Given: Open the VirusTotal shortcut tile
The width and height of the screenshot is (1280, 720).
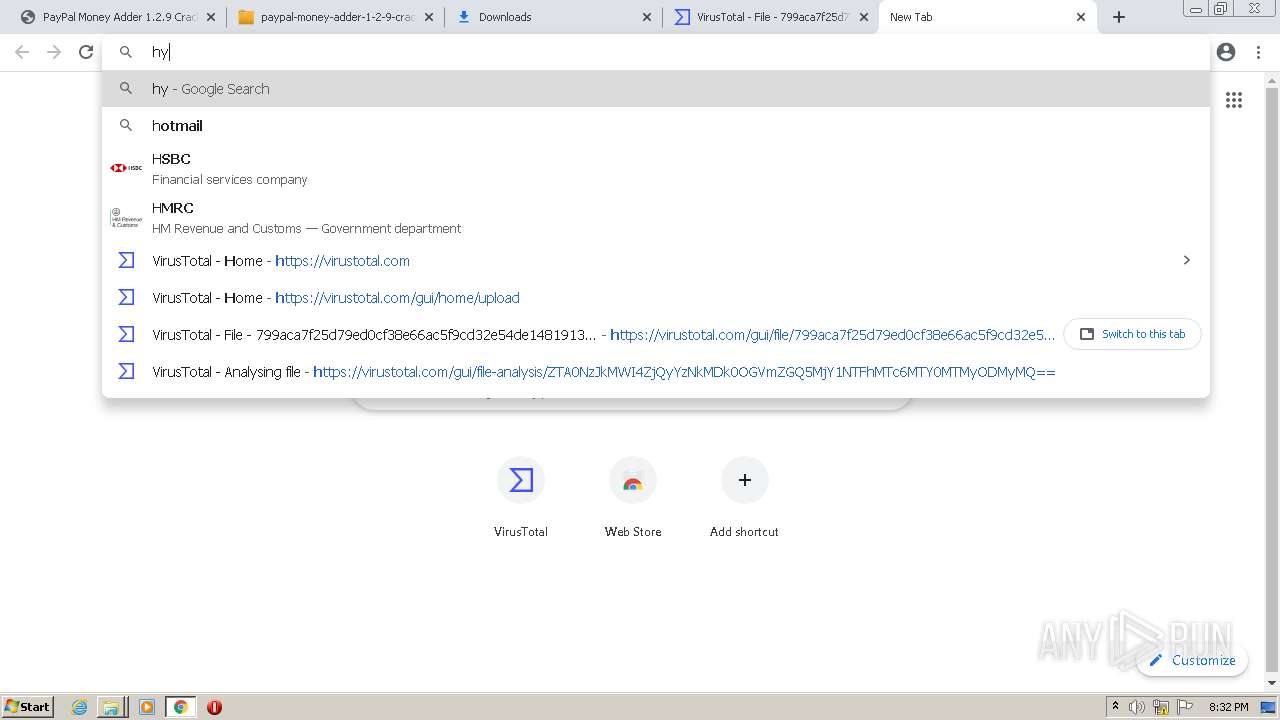Looking at the screenshot, I should [521, 498].
